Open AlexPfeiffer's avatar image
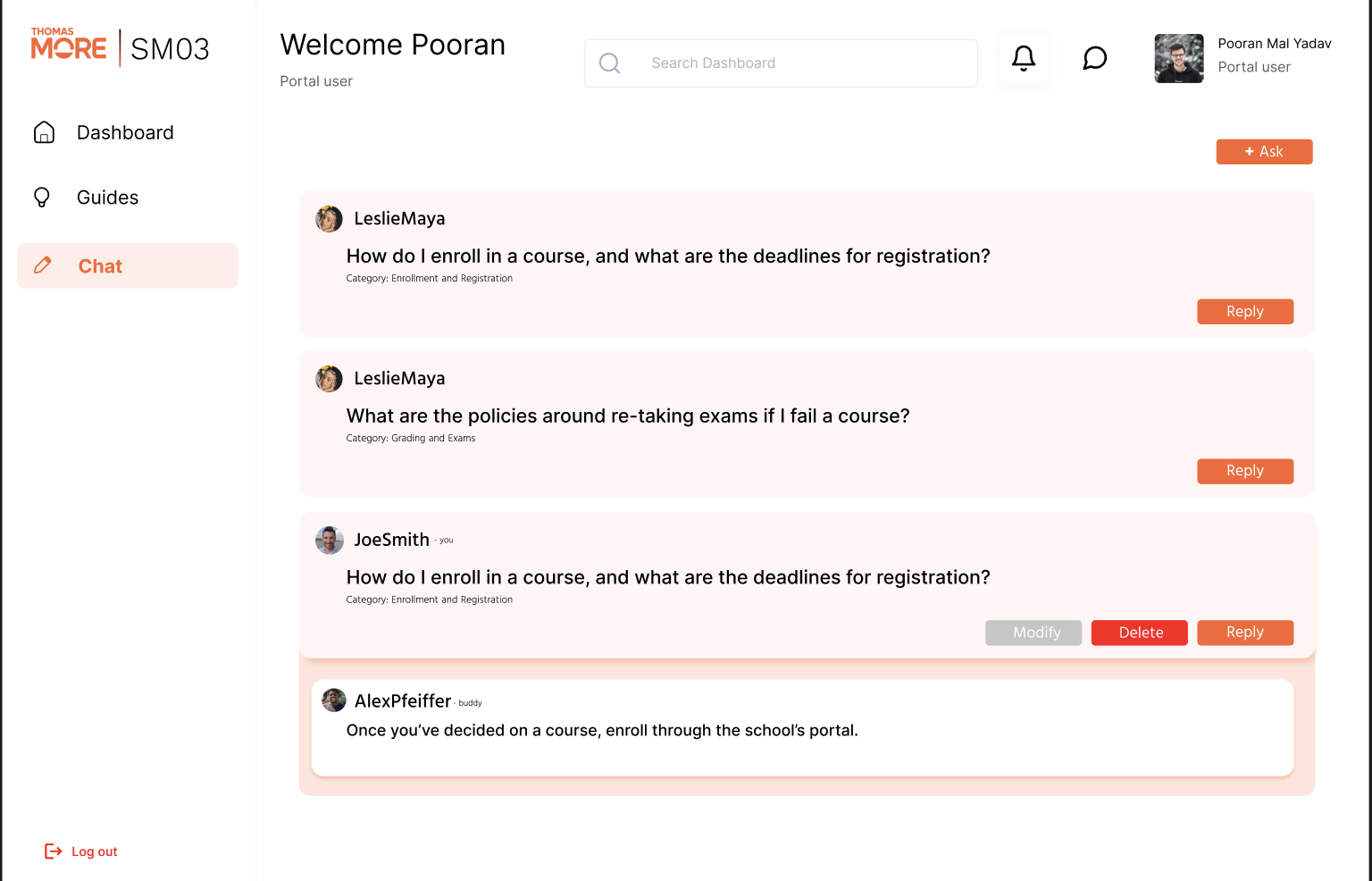The image size is (1372, 881). (333, 700)
